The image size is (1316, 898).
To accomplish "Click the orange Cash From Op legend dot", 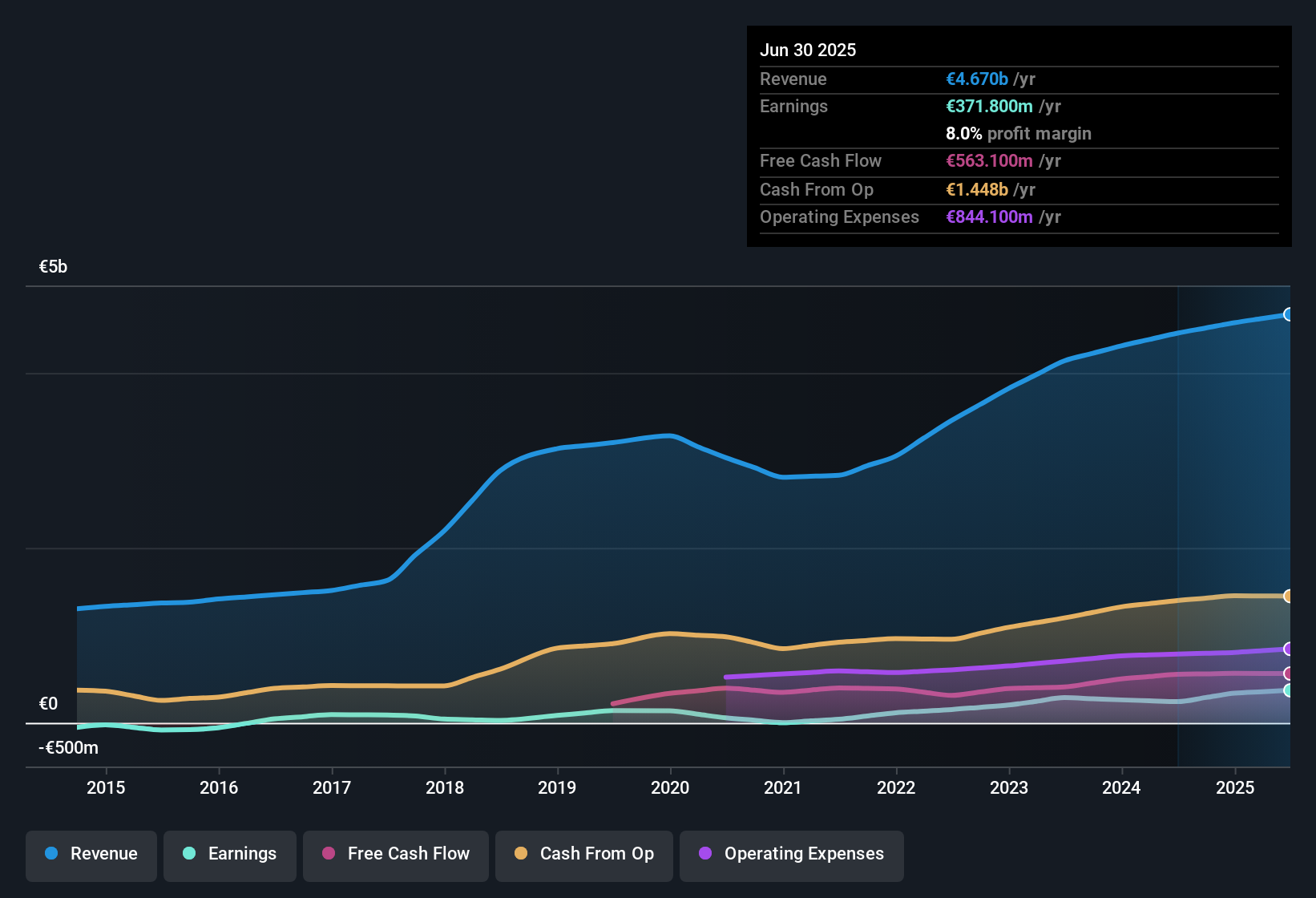I will (521, 854).
